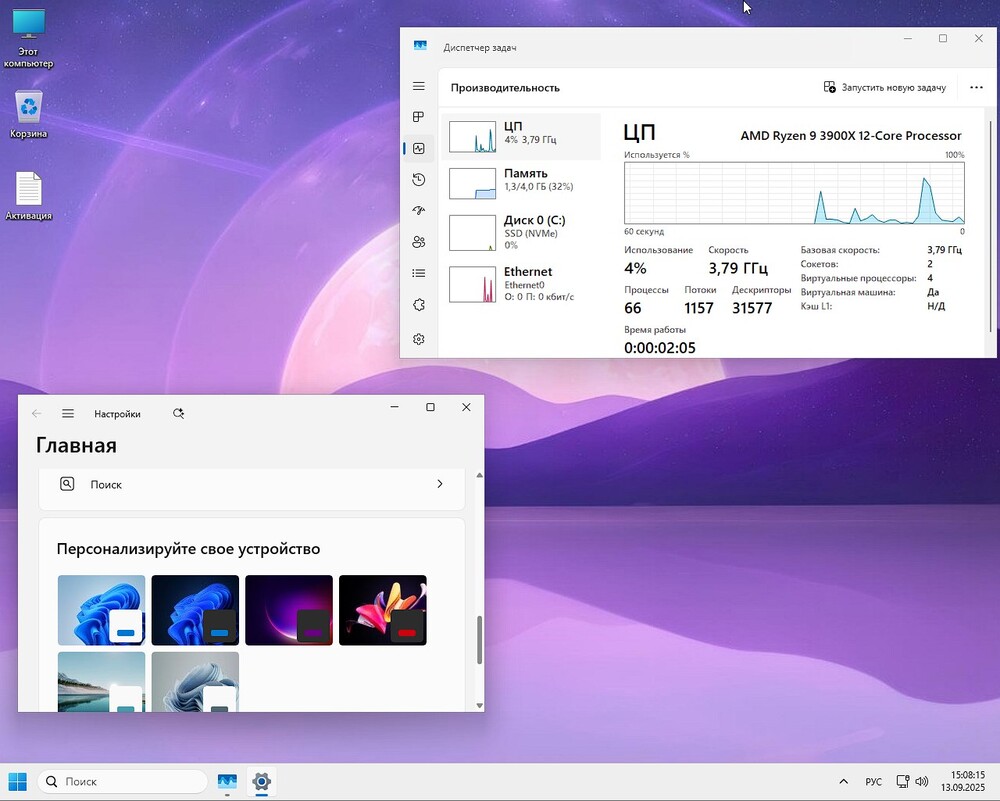Open the Windows Start button
The height and width of the screenshot is (801, 1000).
[x=18, y=781]
